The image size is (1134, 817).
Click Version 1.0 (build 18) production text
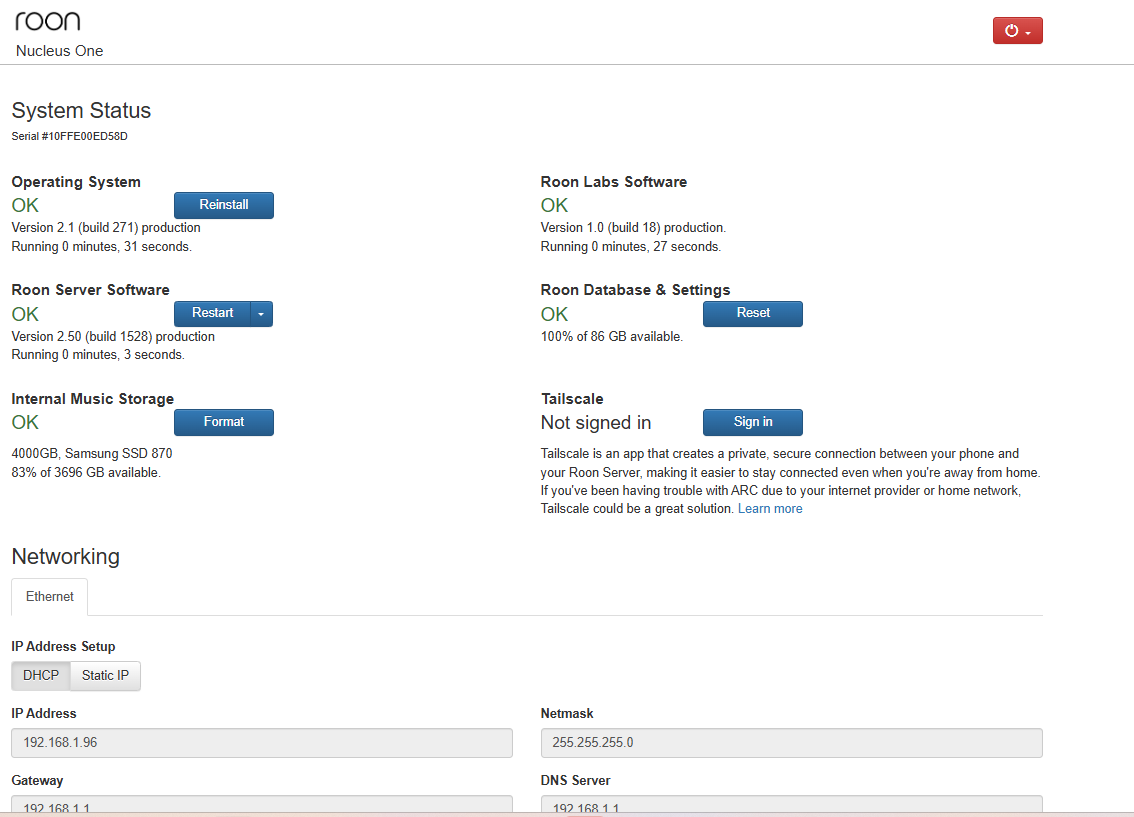tap(634, 228)
